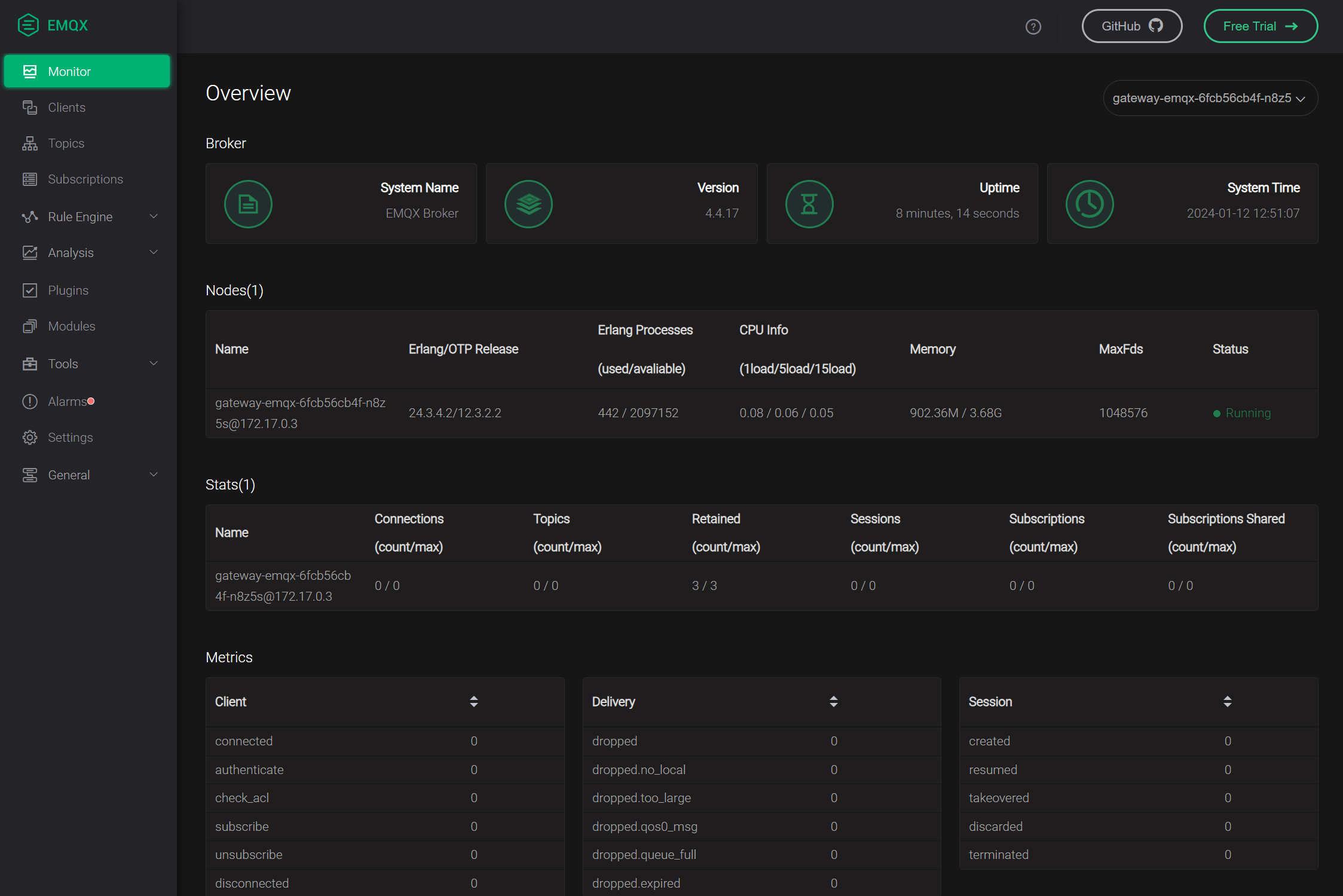Click memory value 902.36M / 3.68G
The width and height of the screenshot is (1343, 896).
click(x=956, y=413)
